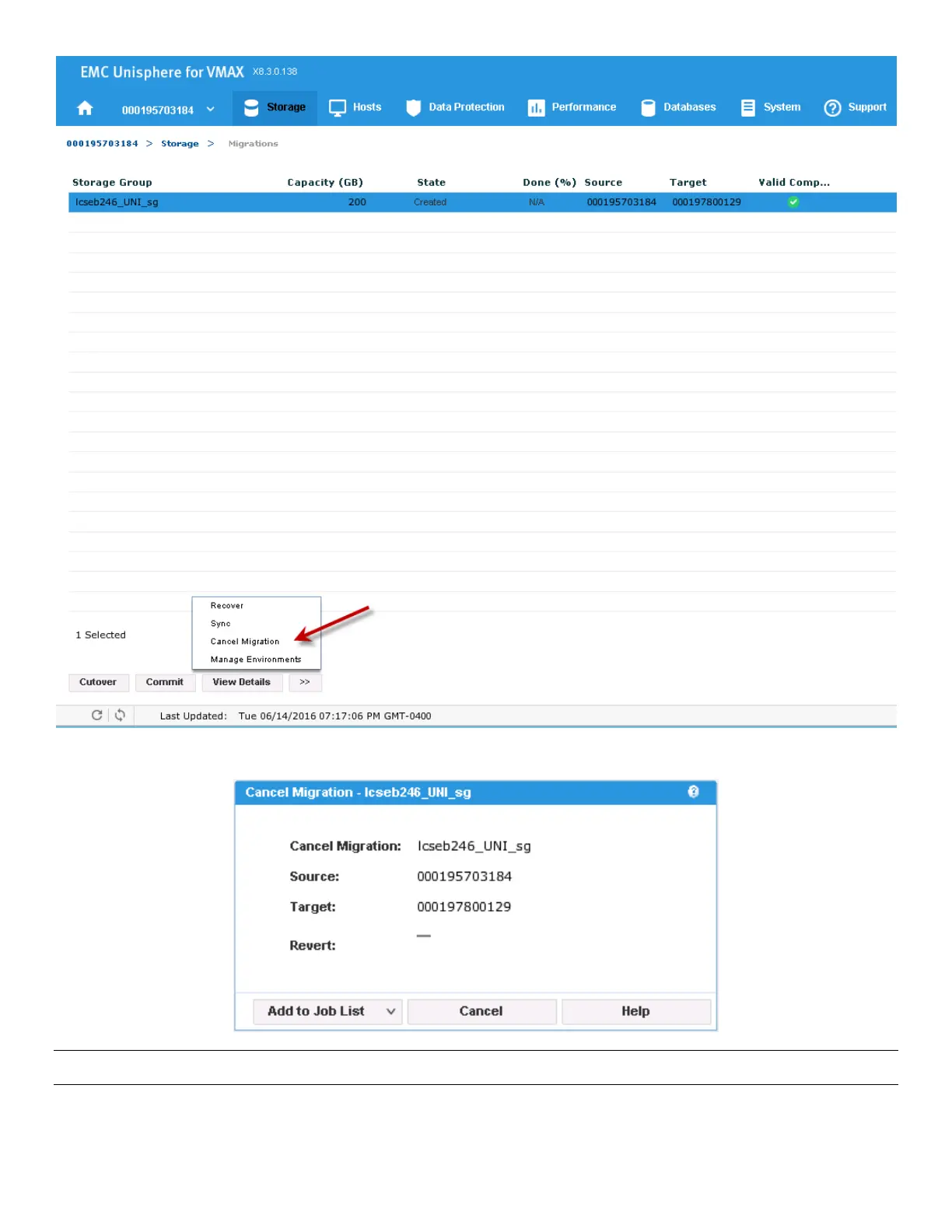Click the Migrations breadcrumb text
Image resolution: width=952 pixels, height=1232 pixels.
pos(253,144)
